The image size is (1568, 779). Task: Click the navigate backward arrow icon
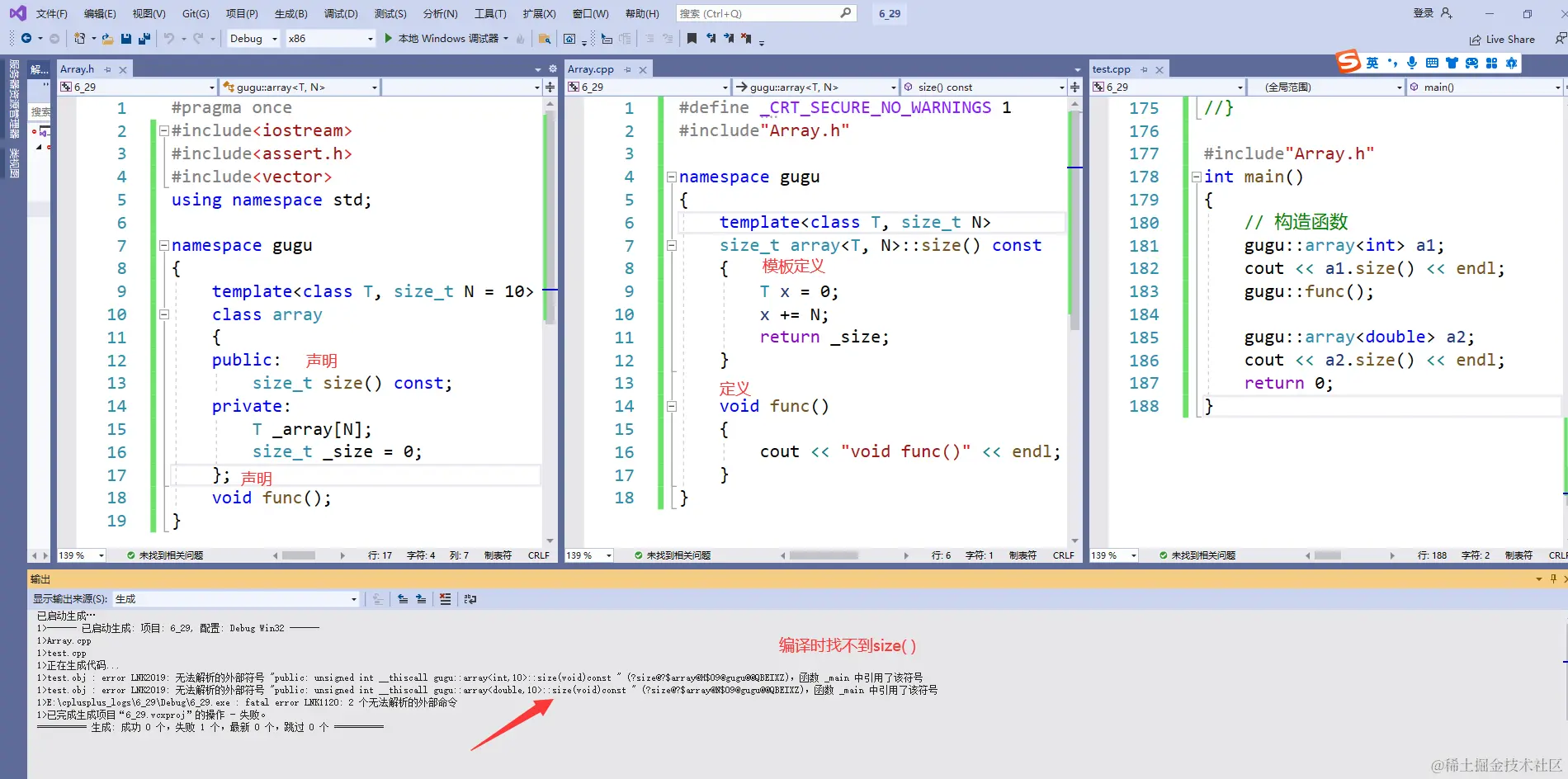[26, 39]
